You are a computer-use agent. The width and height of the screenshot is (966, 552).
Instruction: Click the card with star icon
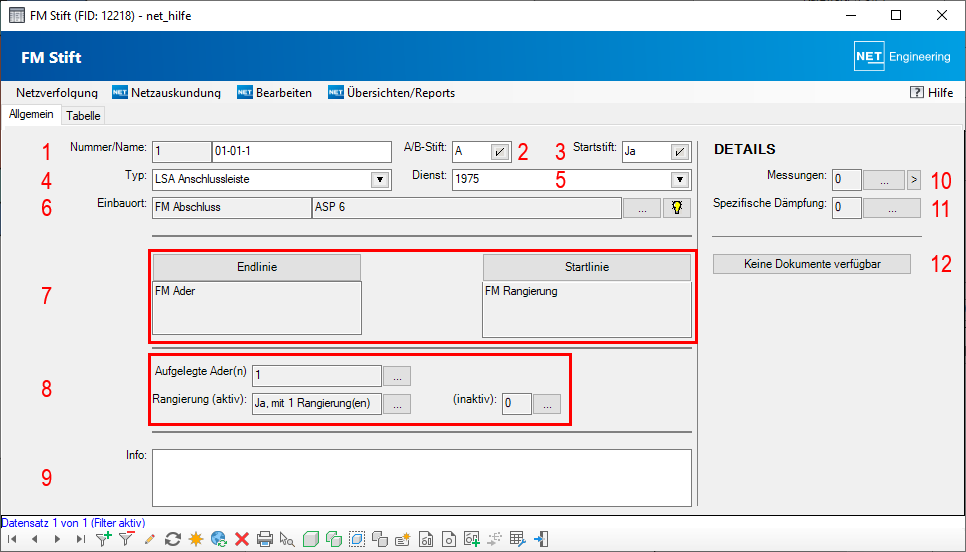tap(403, 539)
